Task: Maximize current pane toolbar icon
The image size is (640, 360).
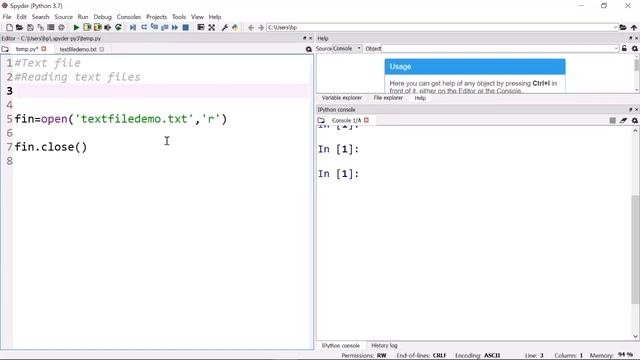Action: coord(200,27)
